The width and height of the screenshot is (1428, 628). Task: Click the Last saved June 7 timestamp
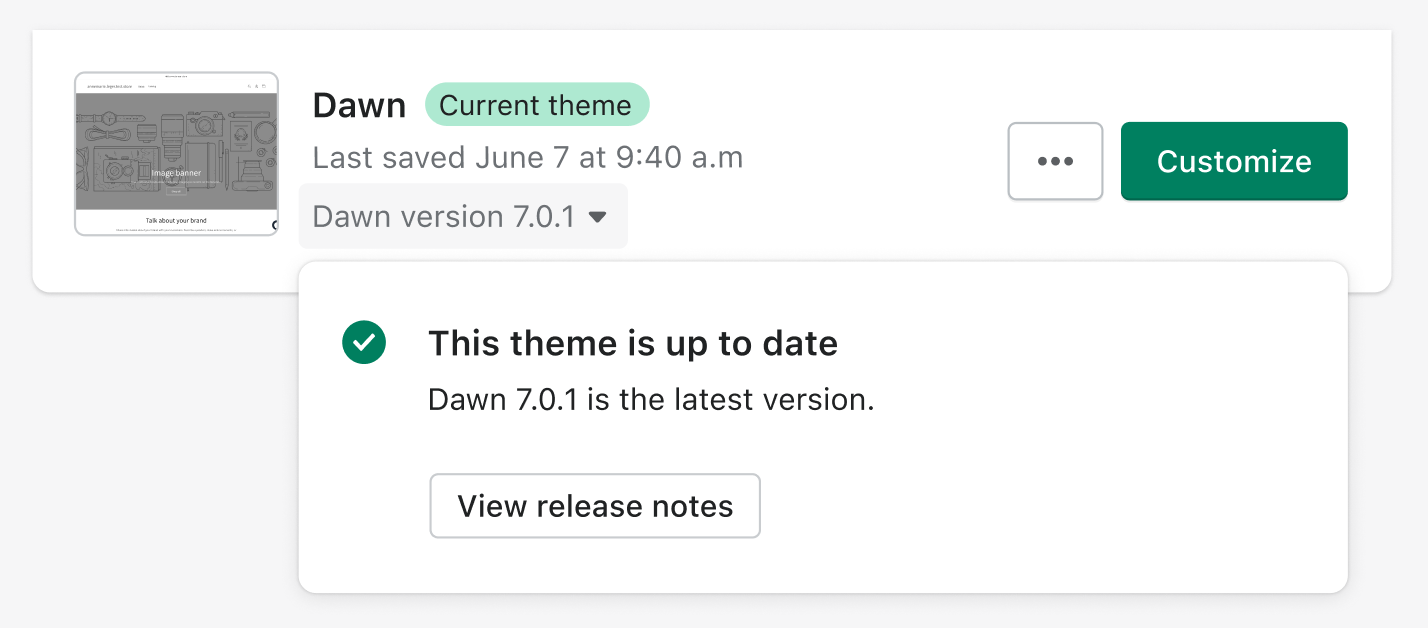(x=527, y=158)
